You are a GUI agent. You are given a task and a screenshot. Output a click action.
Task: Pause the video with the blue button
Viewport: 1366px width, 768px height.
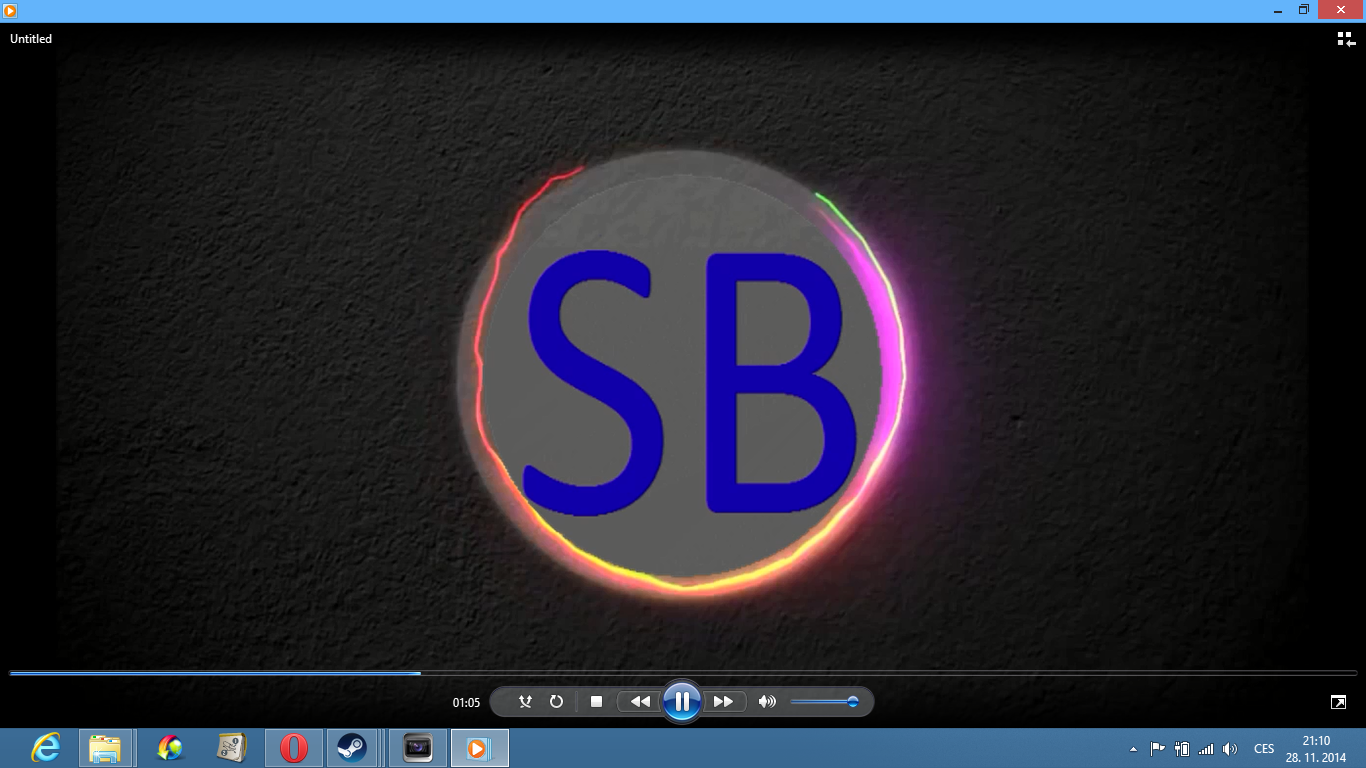click(682, 702)
